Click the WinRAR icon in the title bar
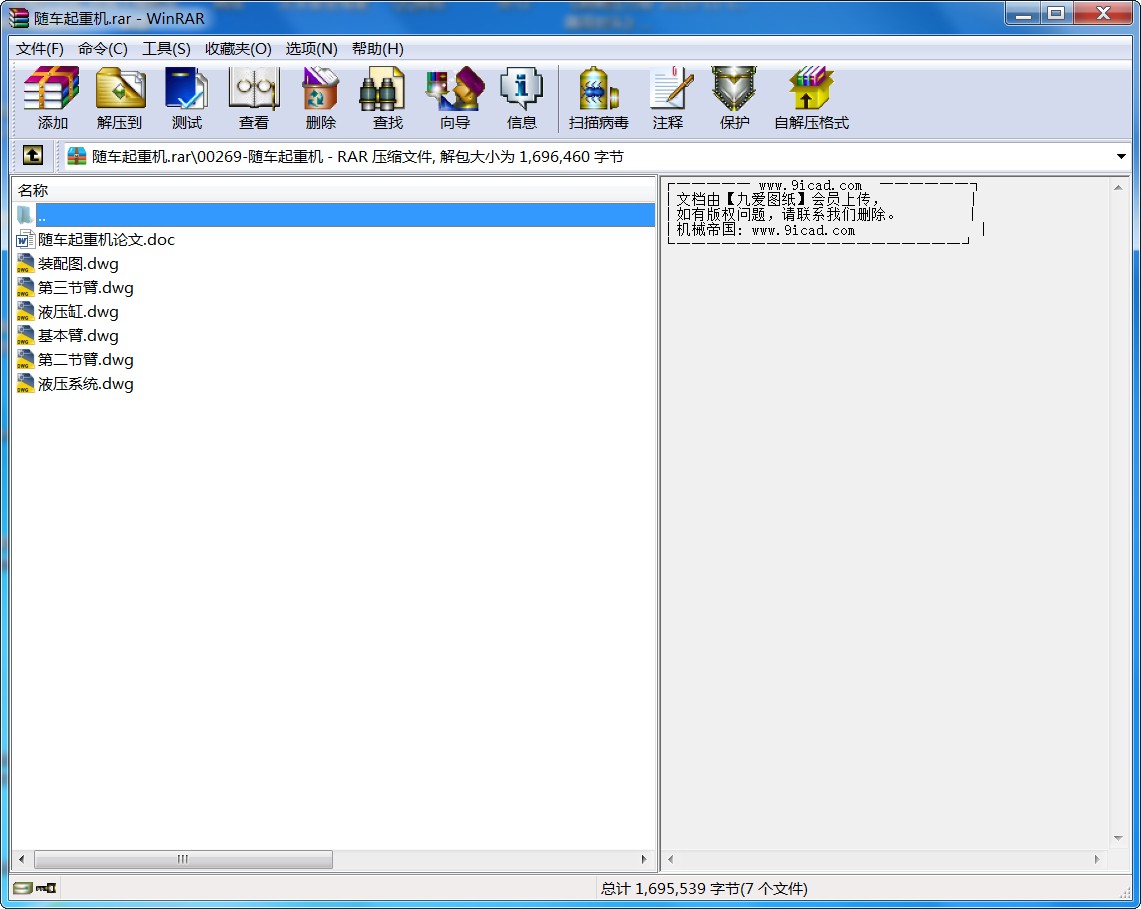The image size is (1141, 909). [19, 17]
